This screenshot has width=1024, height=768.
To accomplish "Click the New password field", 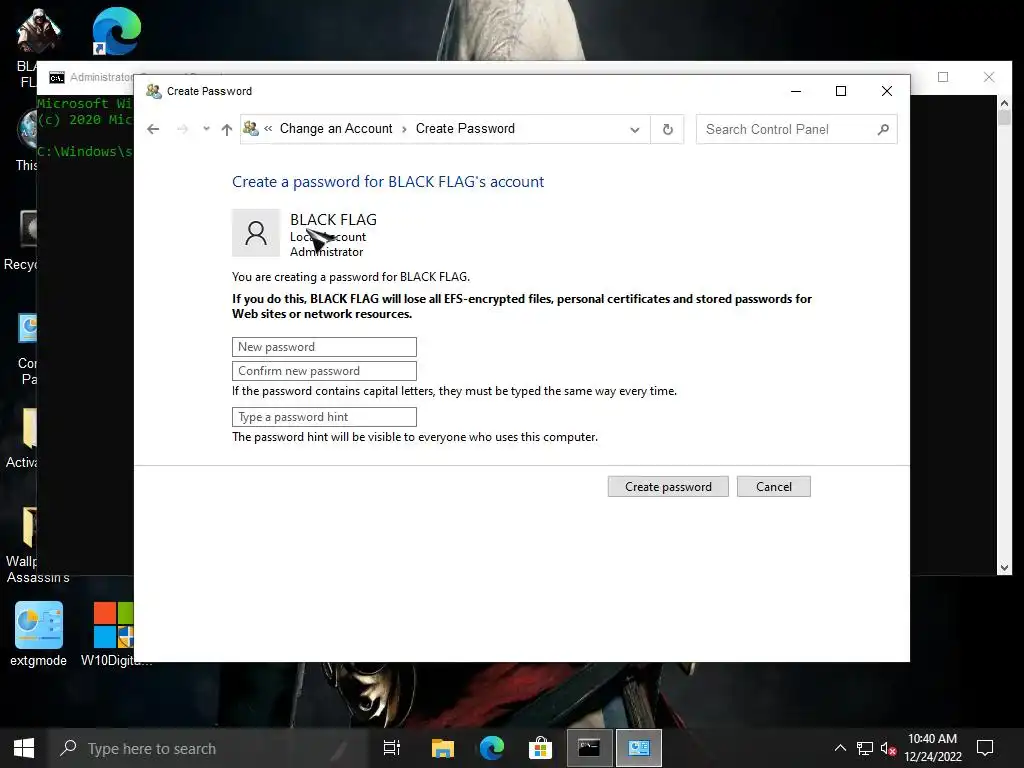I will (324, 347).
